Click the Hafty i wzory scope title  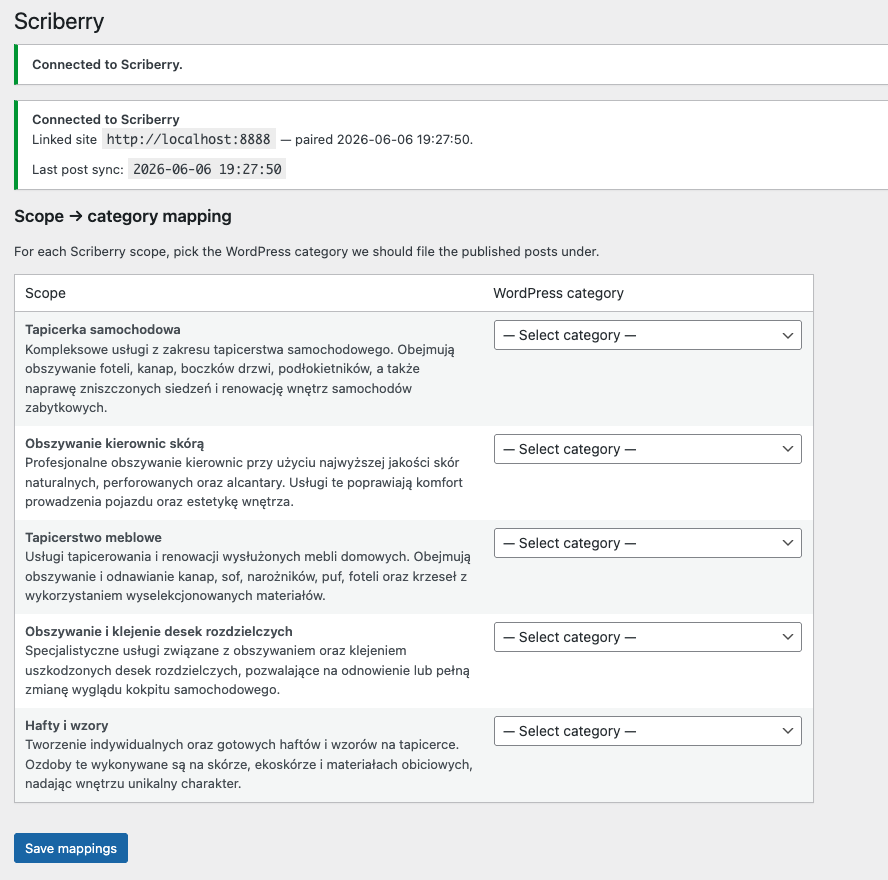(66, 725)
